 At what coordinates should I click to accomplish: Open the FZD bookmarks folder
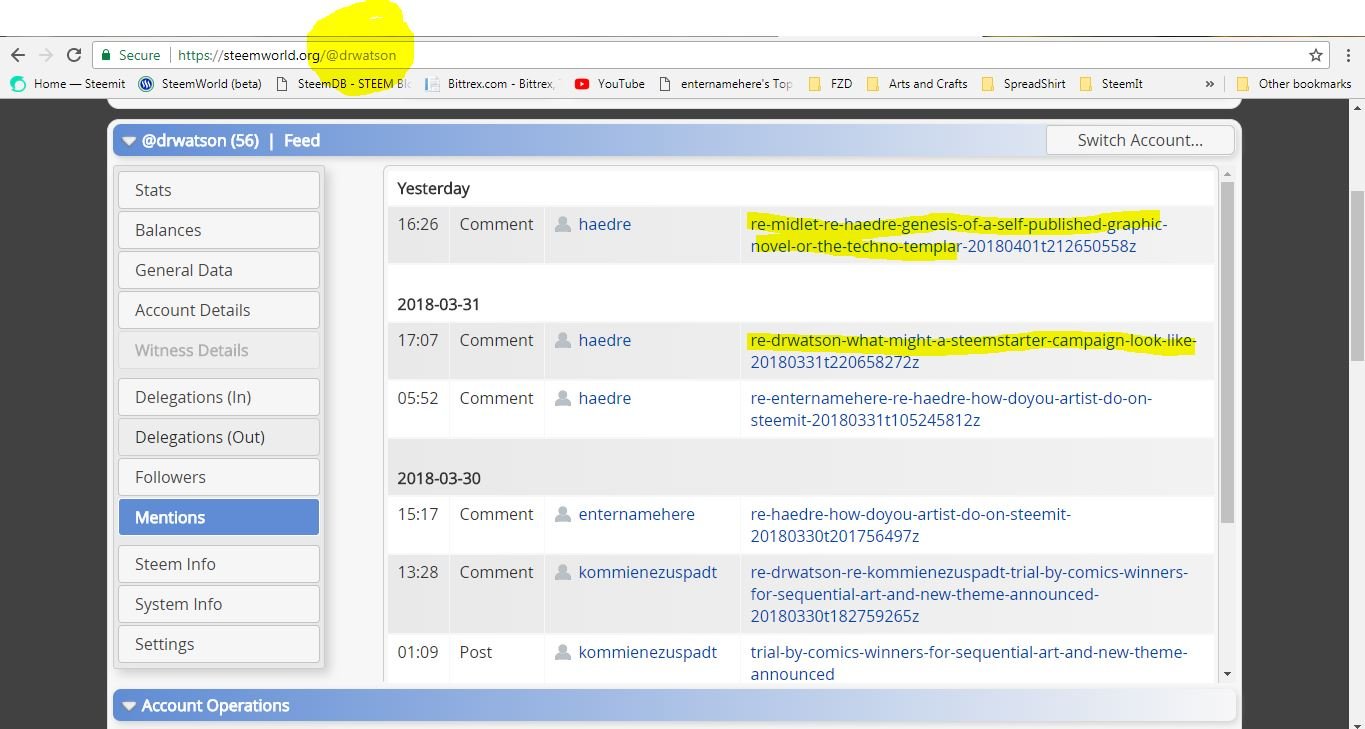coord(830,84)
